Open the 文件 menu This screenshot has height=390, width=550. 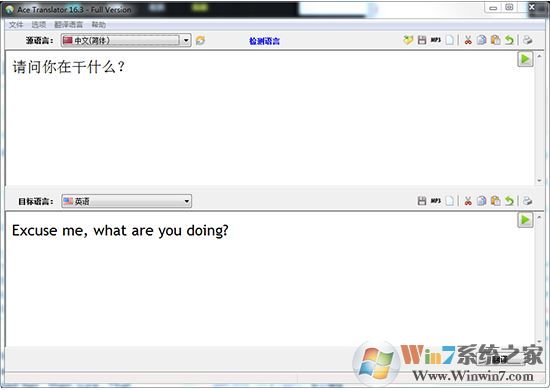(16, 25)
